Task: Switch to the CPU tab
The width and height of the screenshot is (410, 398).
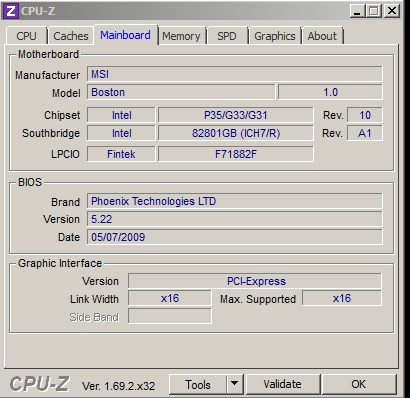Action: (x=26, y=36)
